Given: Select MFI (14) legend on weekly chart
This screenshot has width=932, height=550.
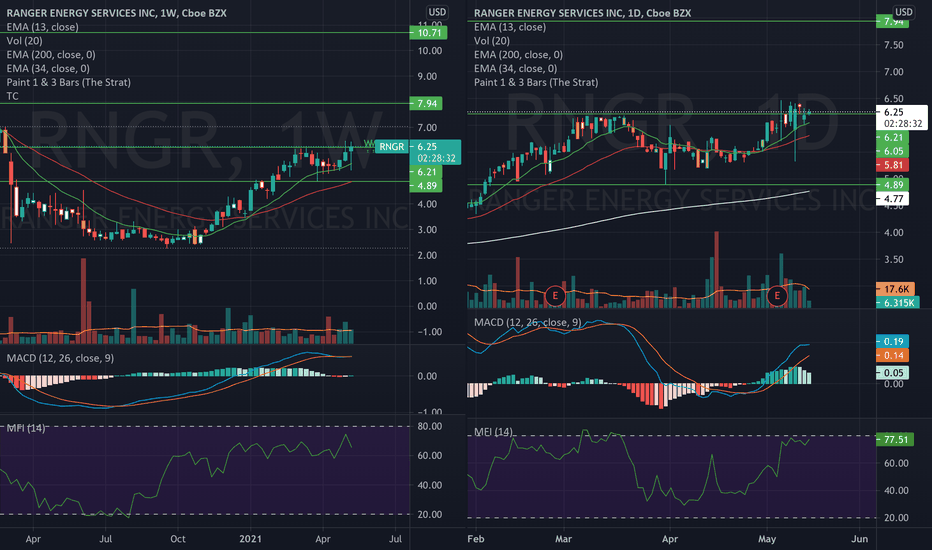Looking at the screenshot, I should click(x=26, y=428).
